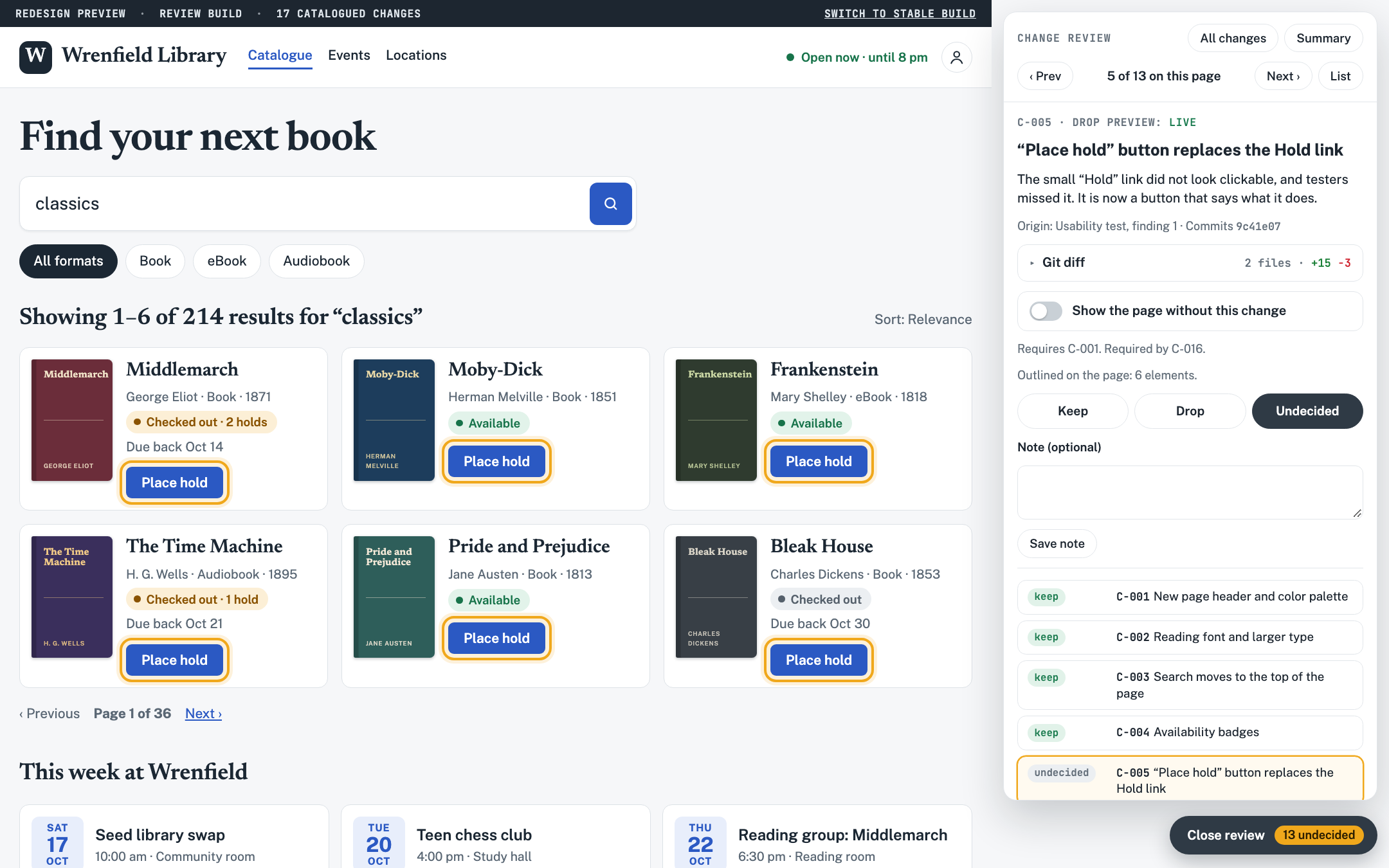The height and width of the screenshot is (868, 1389).
Task: Open the Bleak House book cover
Action: coord(716,597)
